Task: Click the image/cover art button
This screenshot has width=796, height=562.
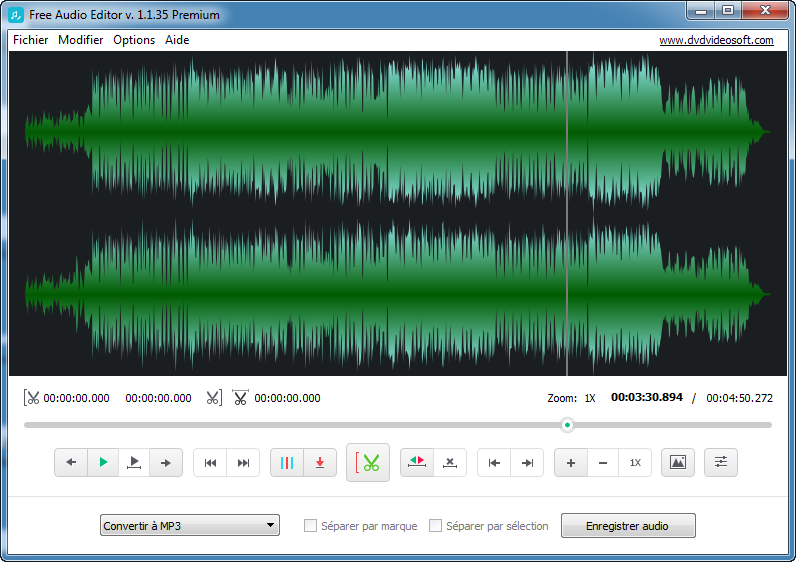Action: [678, 462]
